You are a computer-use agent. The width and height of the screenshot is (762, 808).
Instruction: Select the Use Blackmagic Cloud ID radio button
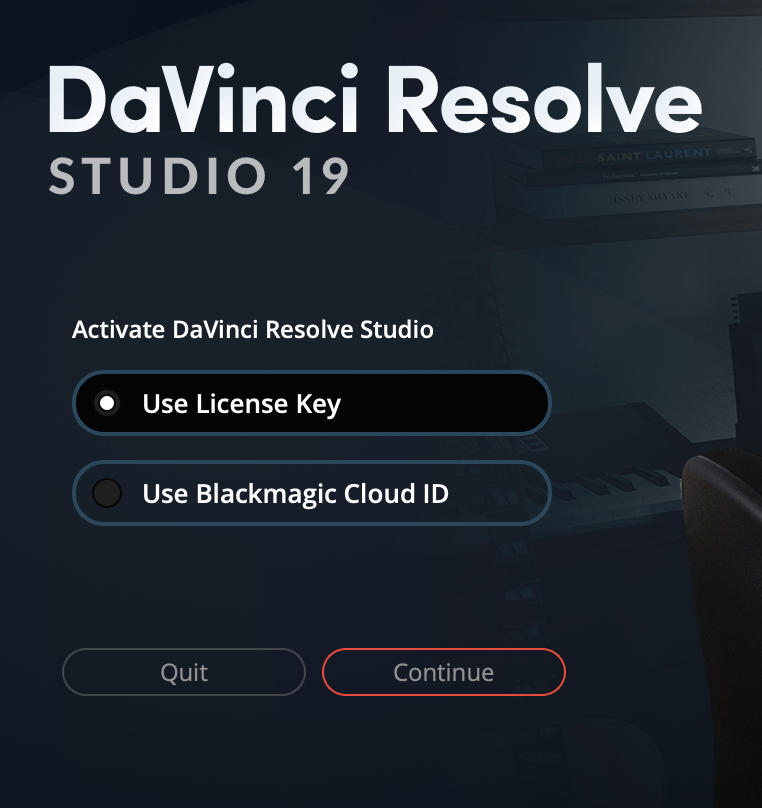tap(107, 493)
